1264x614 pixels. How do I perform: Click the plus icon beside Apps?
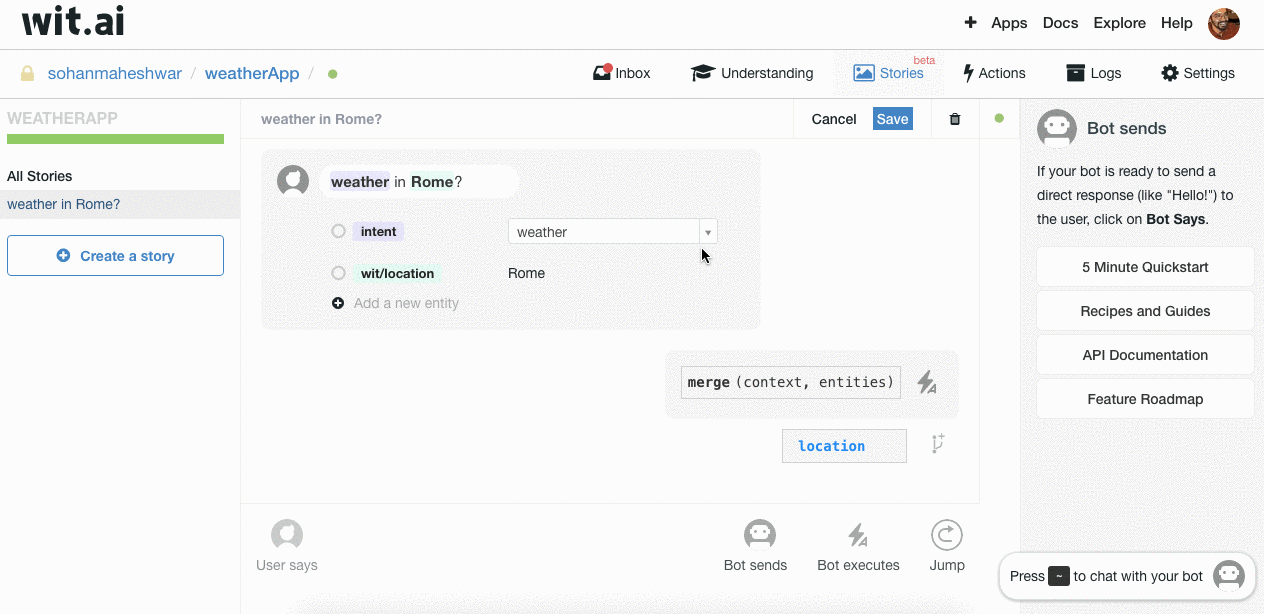pos(970,23)
